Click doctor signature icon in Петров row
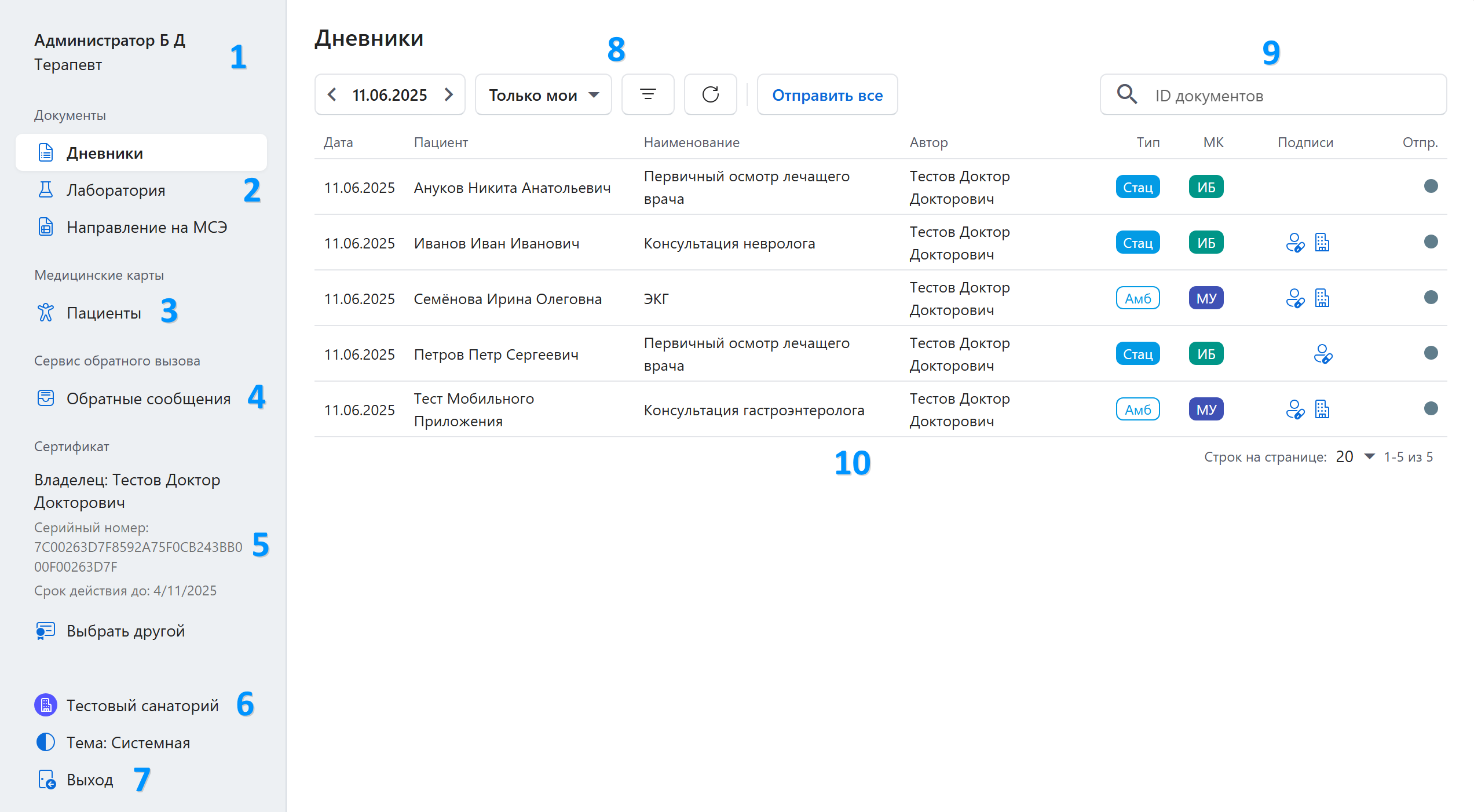The image size is (1474, 812). click(1323, 354)
